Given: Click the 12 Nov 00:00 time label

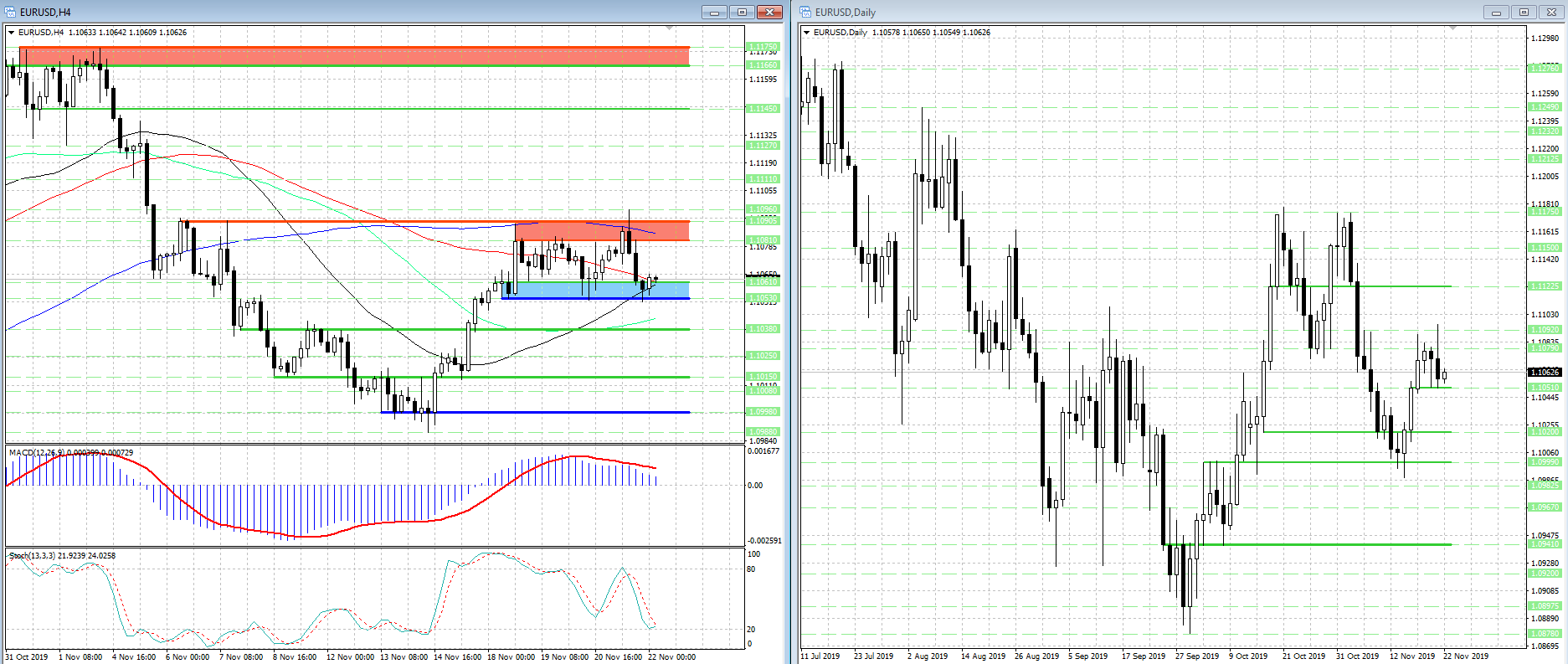Looking at the screenshot, I should point(350,657).
